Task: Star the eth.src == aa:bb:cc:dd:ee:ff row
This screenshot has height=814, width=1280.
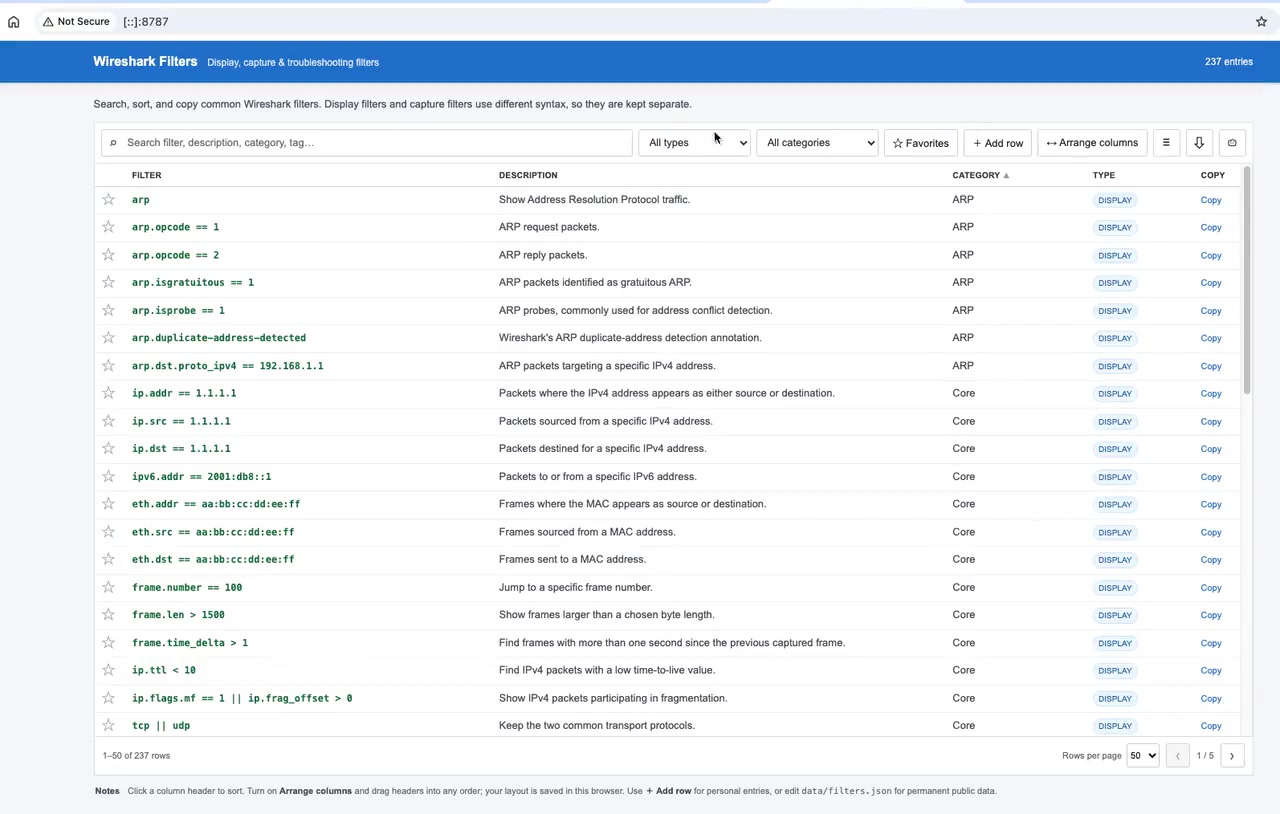Action: (x=108, y=532)
